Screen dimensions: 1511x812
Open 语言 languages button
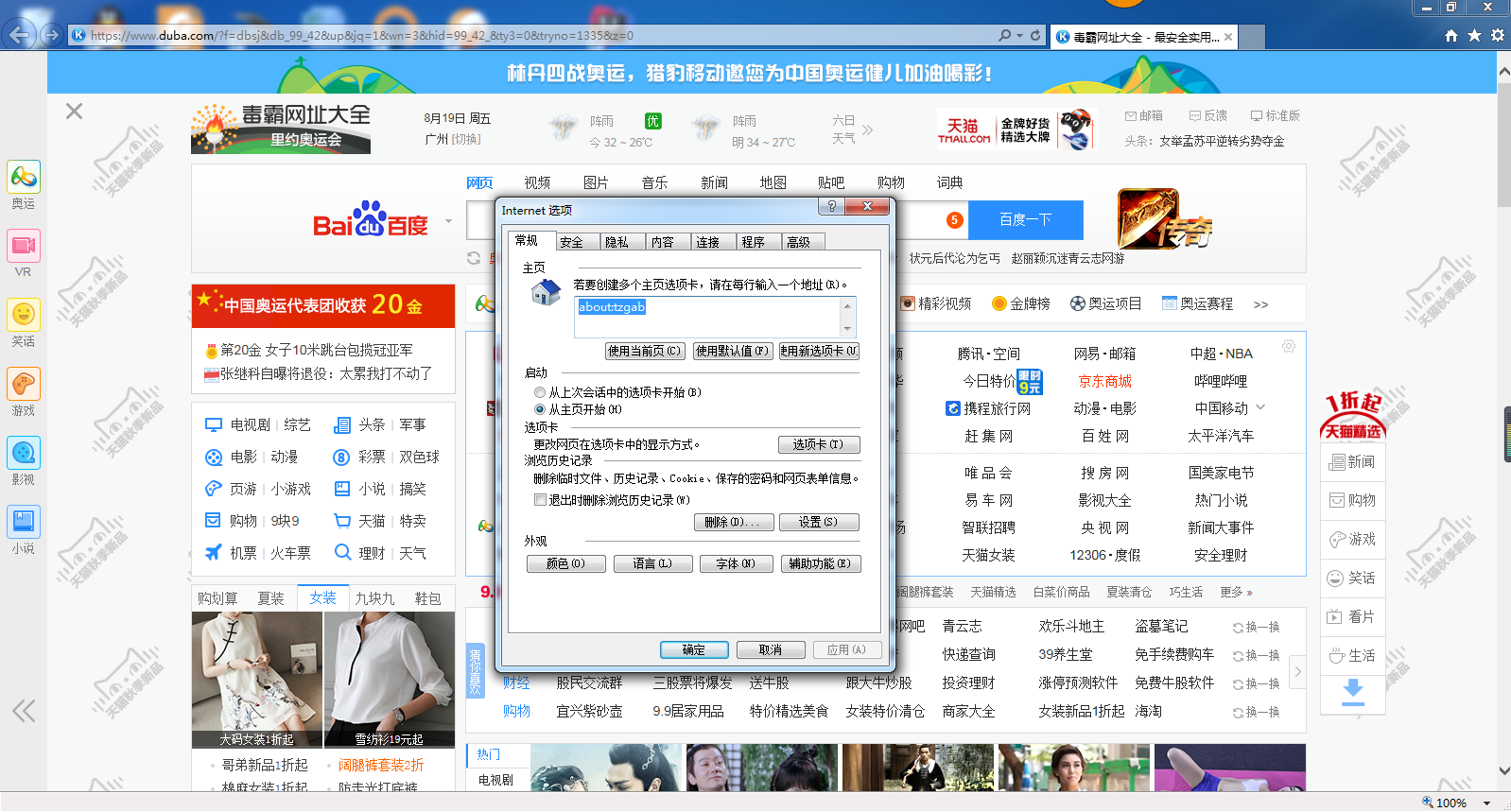click(651, 563)
